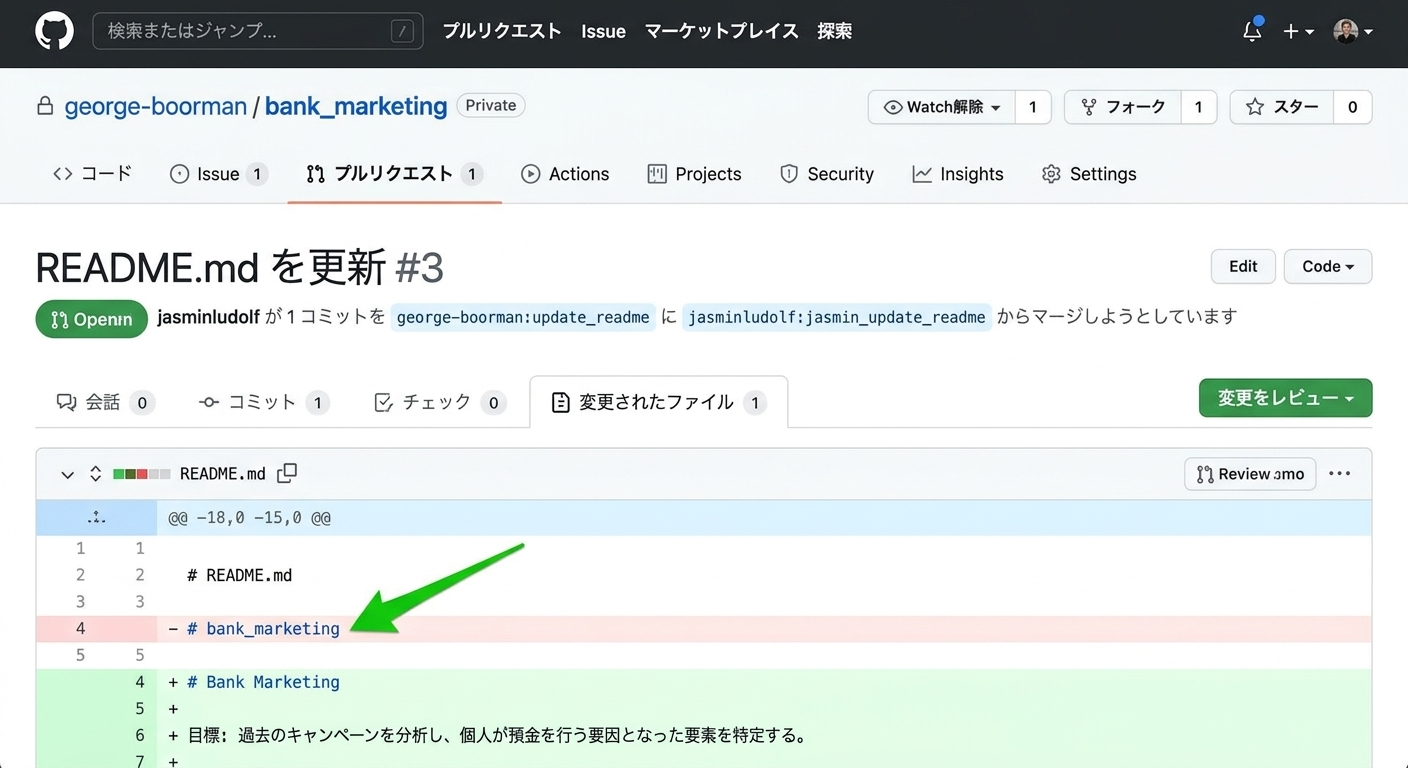Viewport: 1408px width, 768px height.
Task: Click the Review button in file header
Action: pos(1250,474)
